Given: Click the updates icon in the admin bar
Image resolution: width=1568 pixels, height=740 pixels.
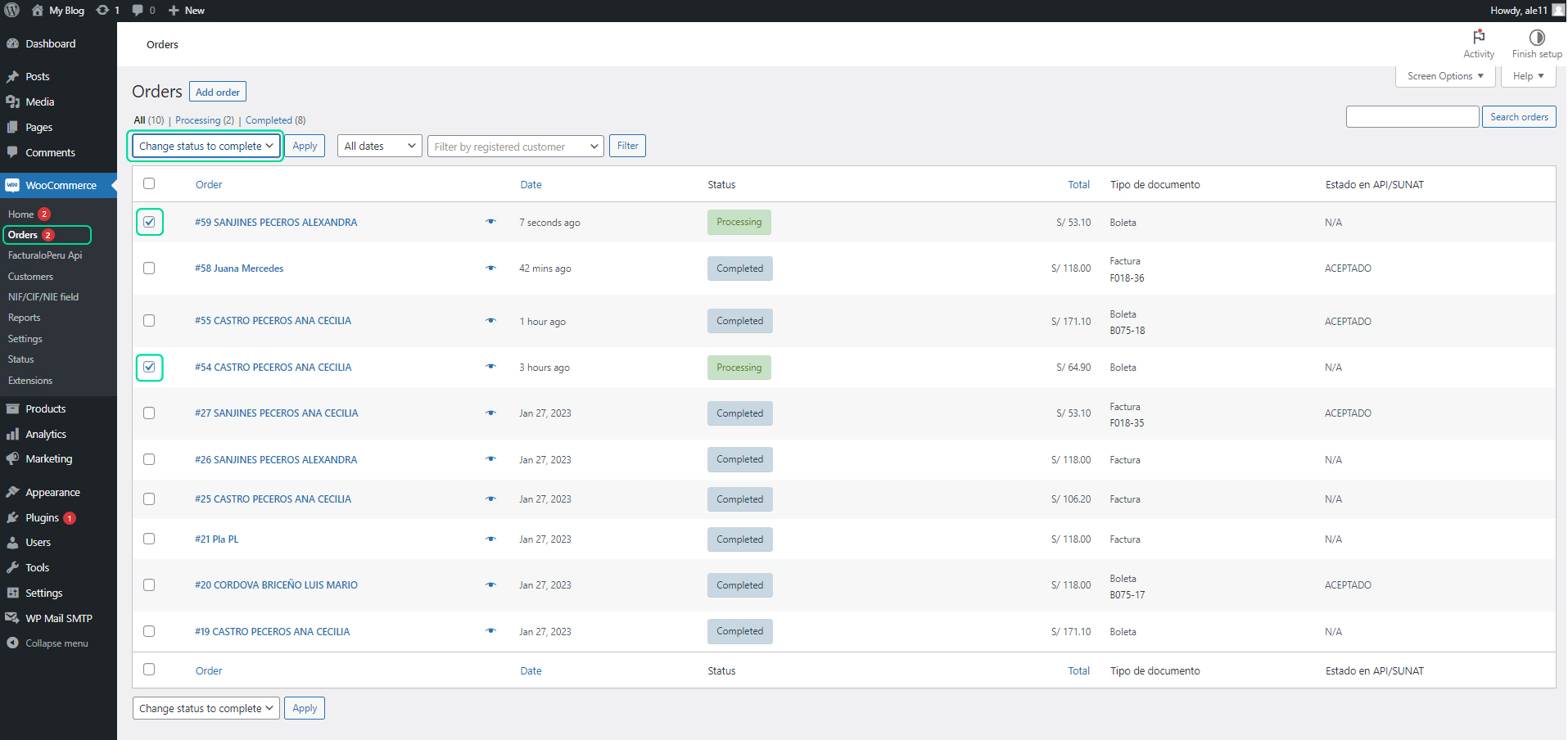Looking at the screenshot, I should click(x=103, y=10).
